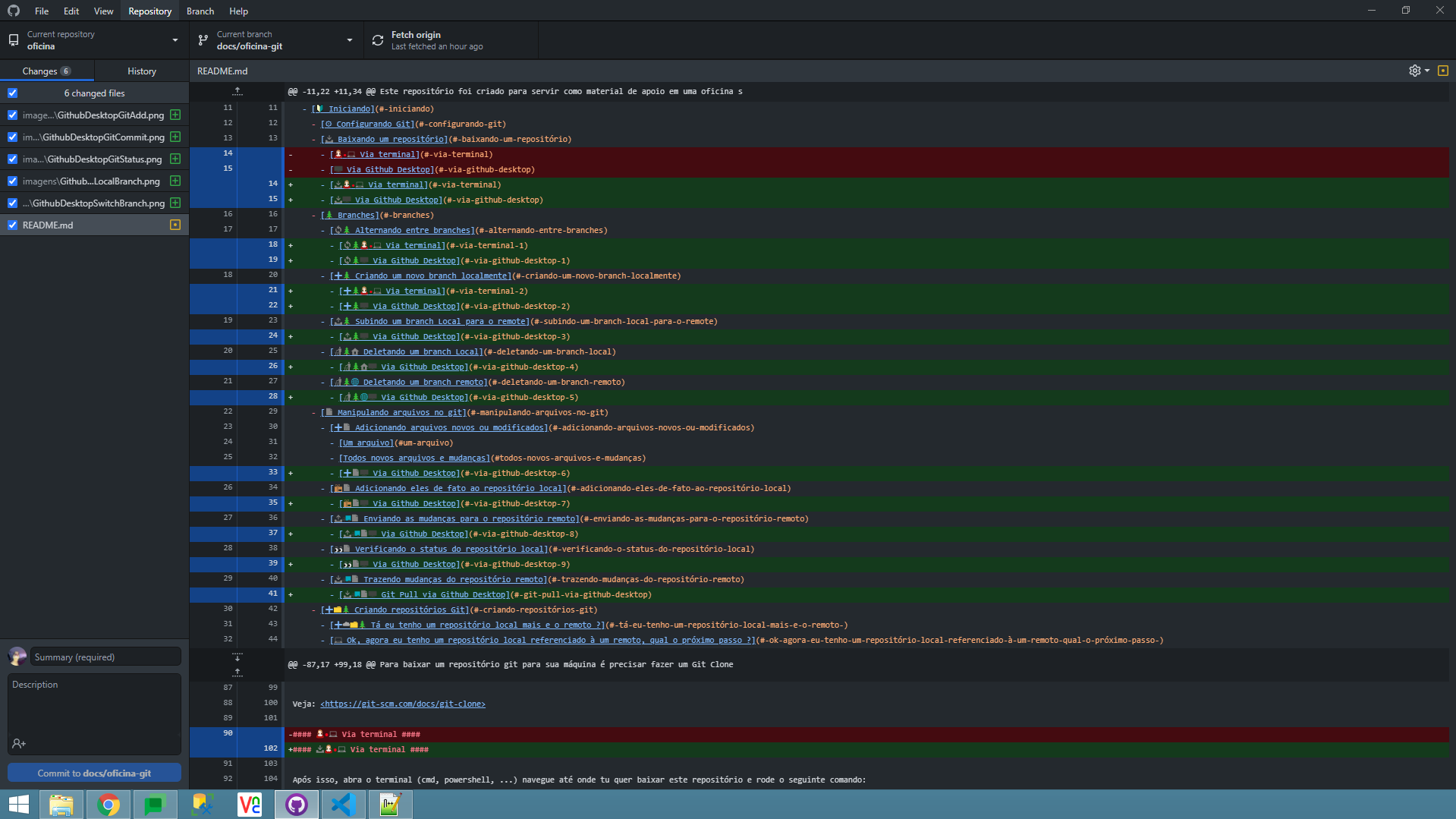Uncheck the LocalBranch.png file
The height and width of the screenshot is (819, 1456).
tap(12, 181)
